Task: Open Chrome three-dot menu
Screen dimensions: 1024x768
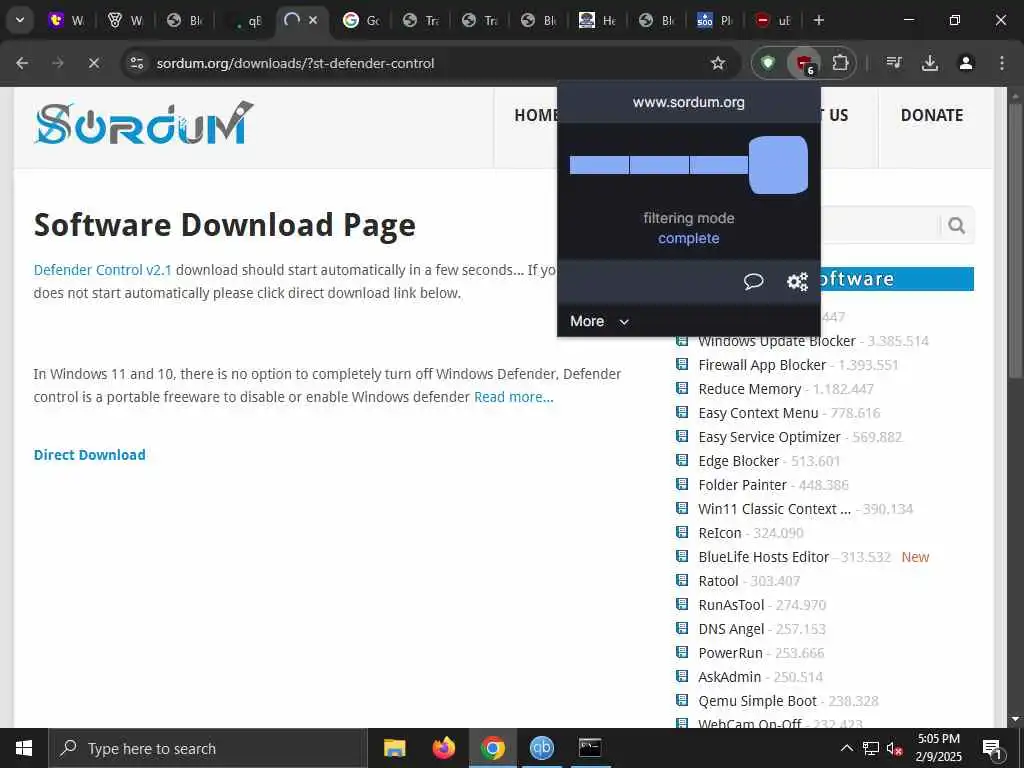Action: [x=1002, y=63]
